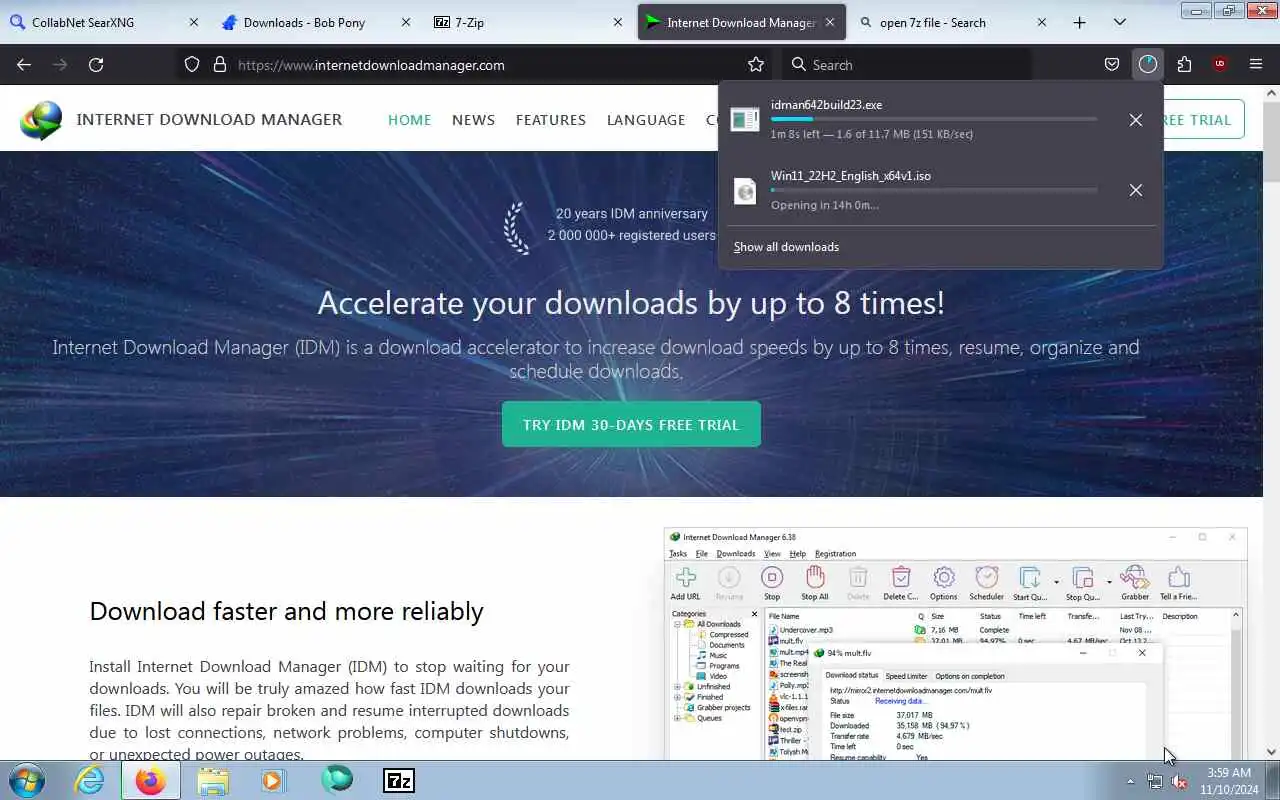Click Show all downloads link

coord(786,247)
